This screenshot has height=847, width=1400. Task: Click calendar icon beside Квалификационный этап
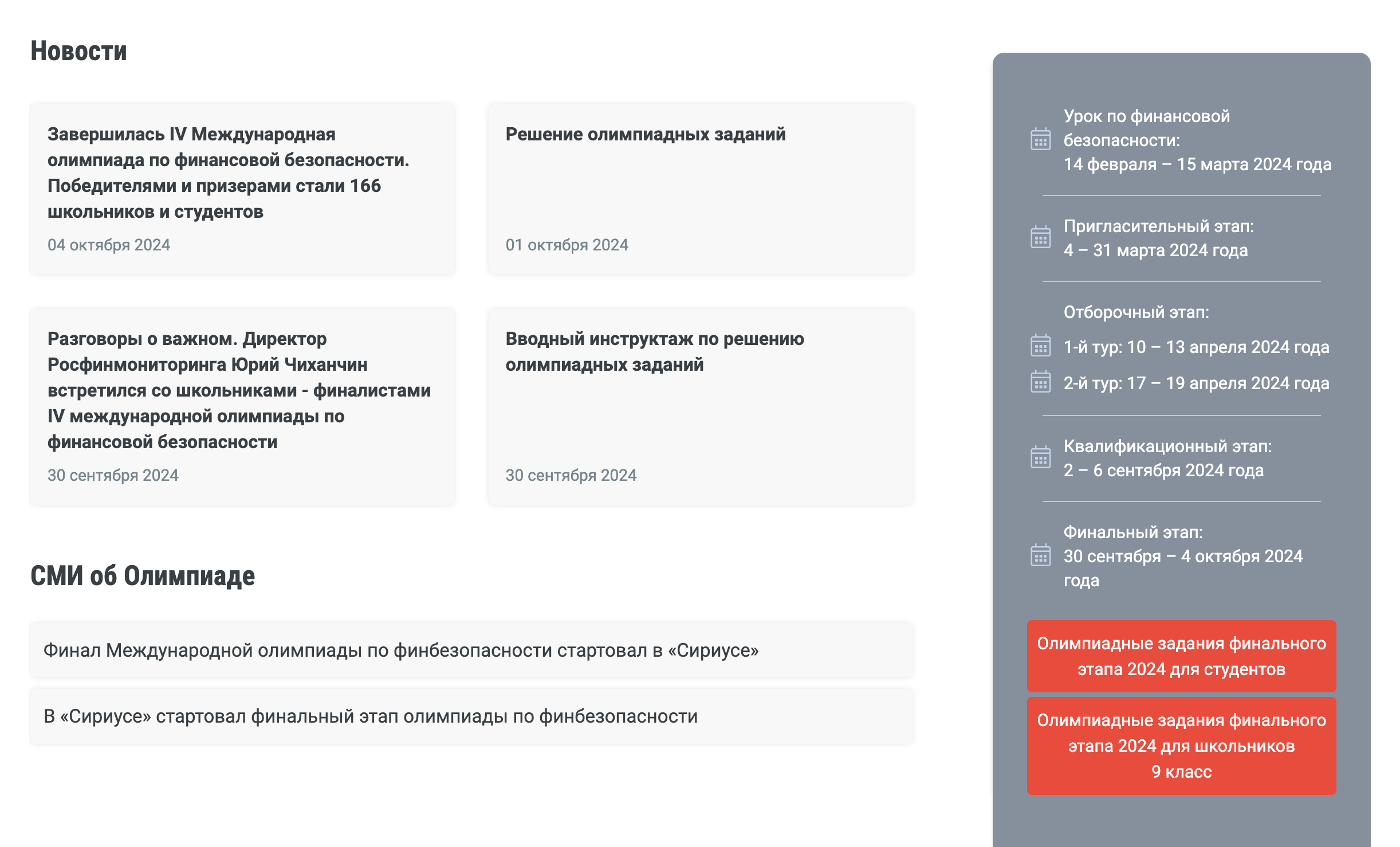1040,457
